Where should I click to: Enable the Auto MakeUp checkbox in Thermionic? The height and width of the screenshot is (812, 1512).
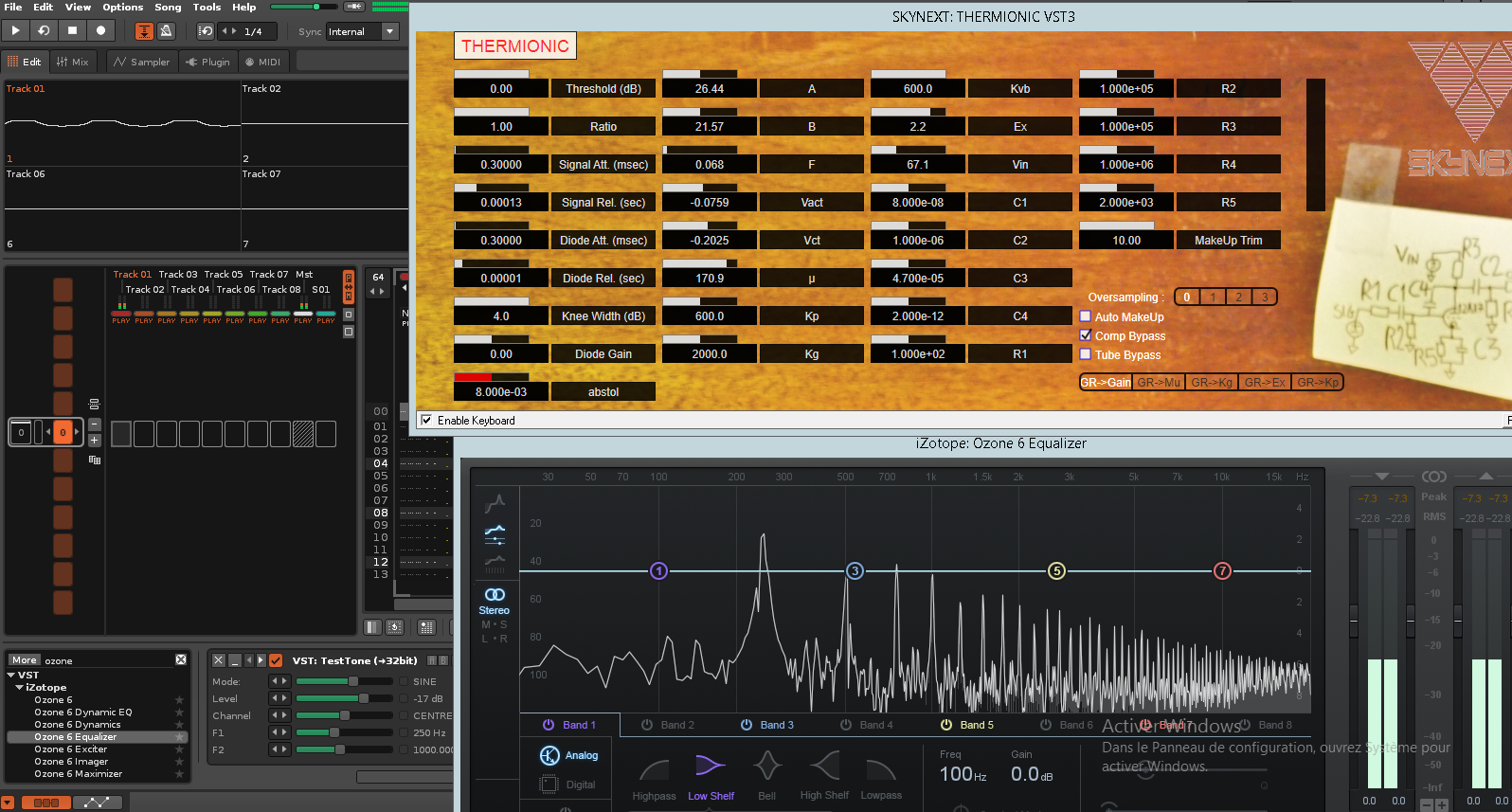click(1086, 316)
